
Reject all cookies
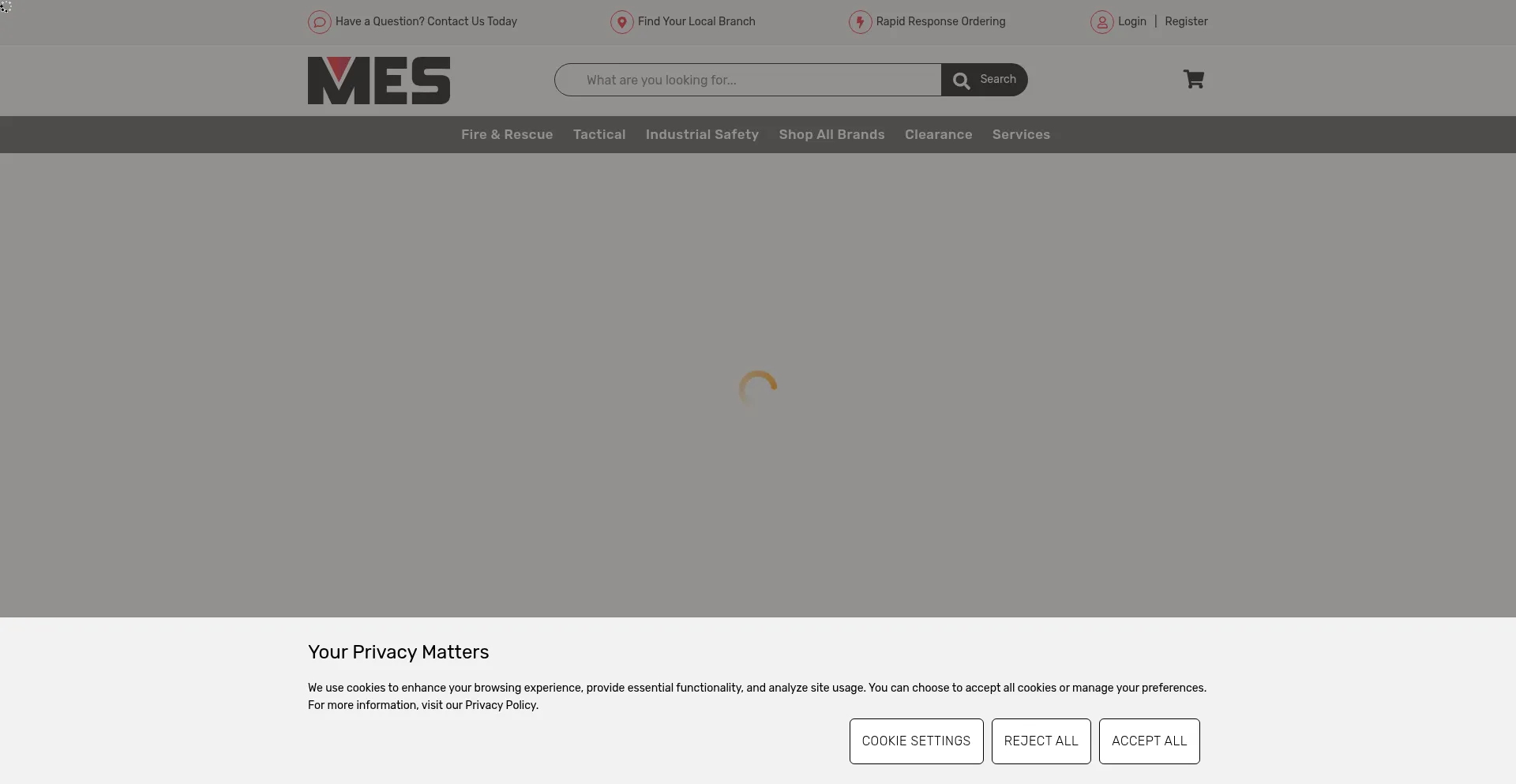tap(1041, 741)
